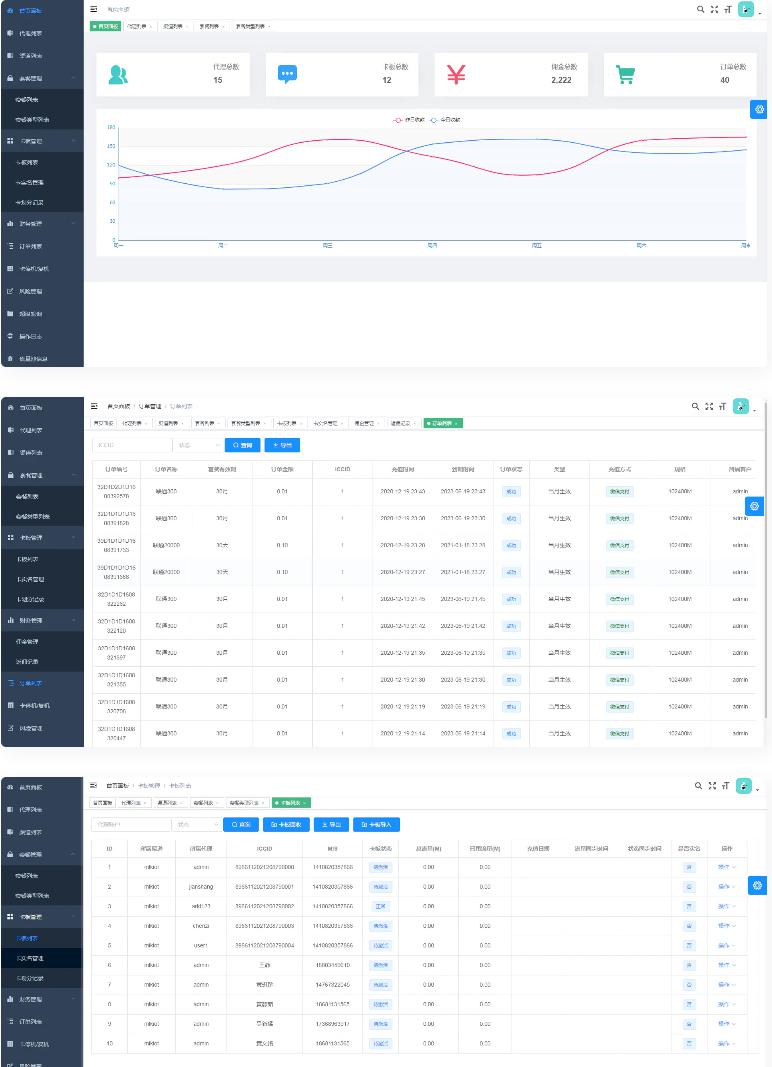Collapse sidebar with dashboard hamburger icon

[x=94, y=9]
